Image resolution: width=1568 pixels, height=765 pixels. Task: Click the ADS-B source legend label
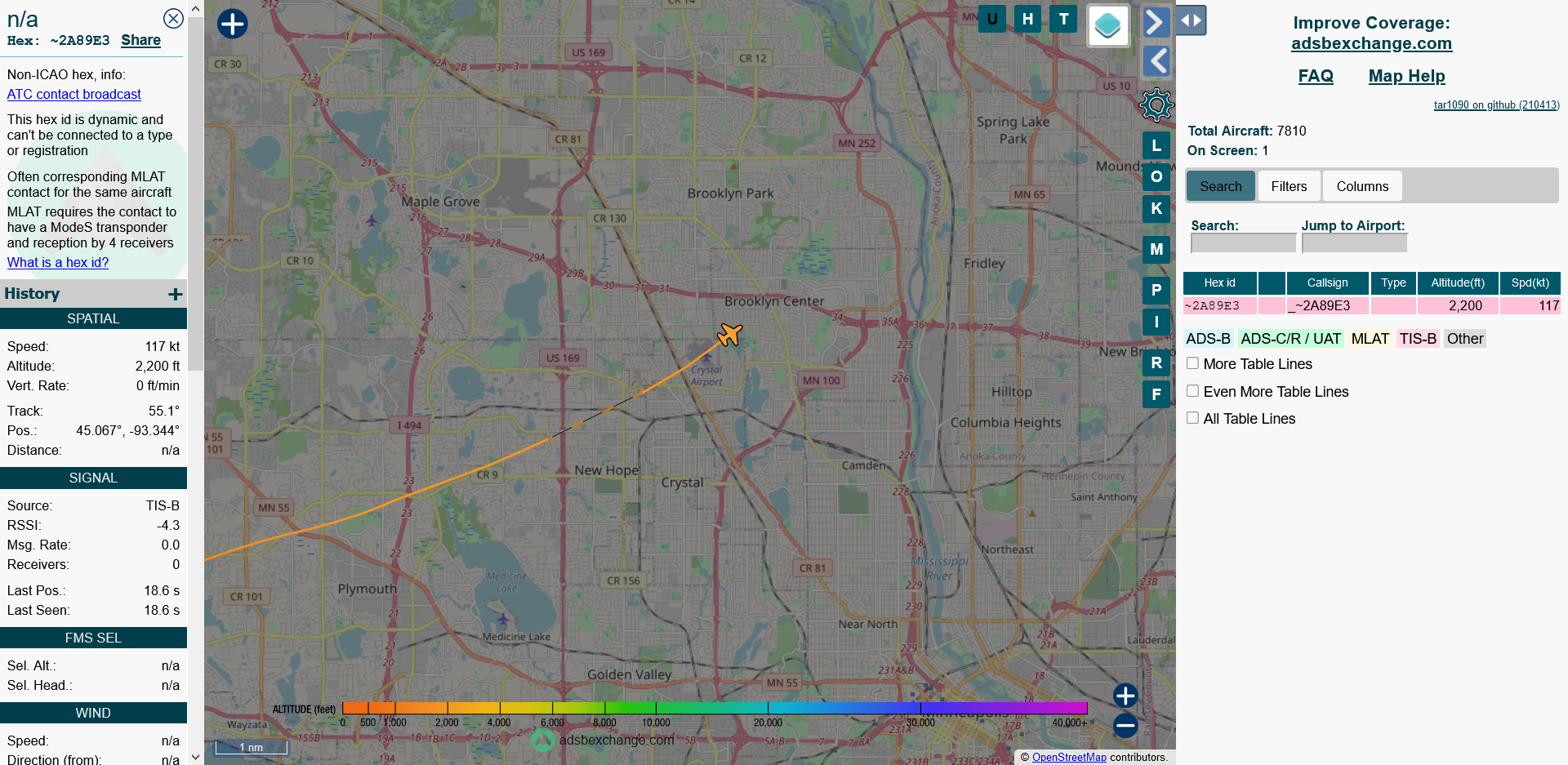click(x=1208, y=339)
